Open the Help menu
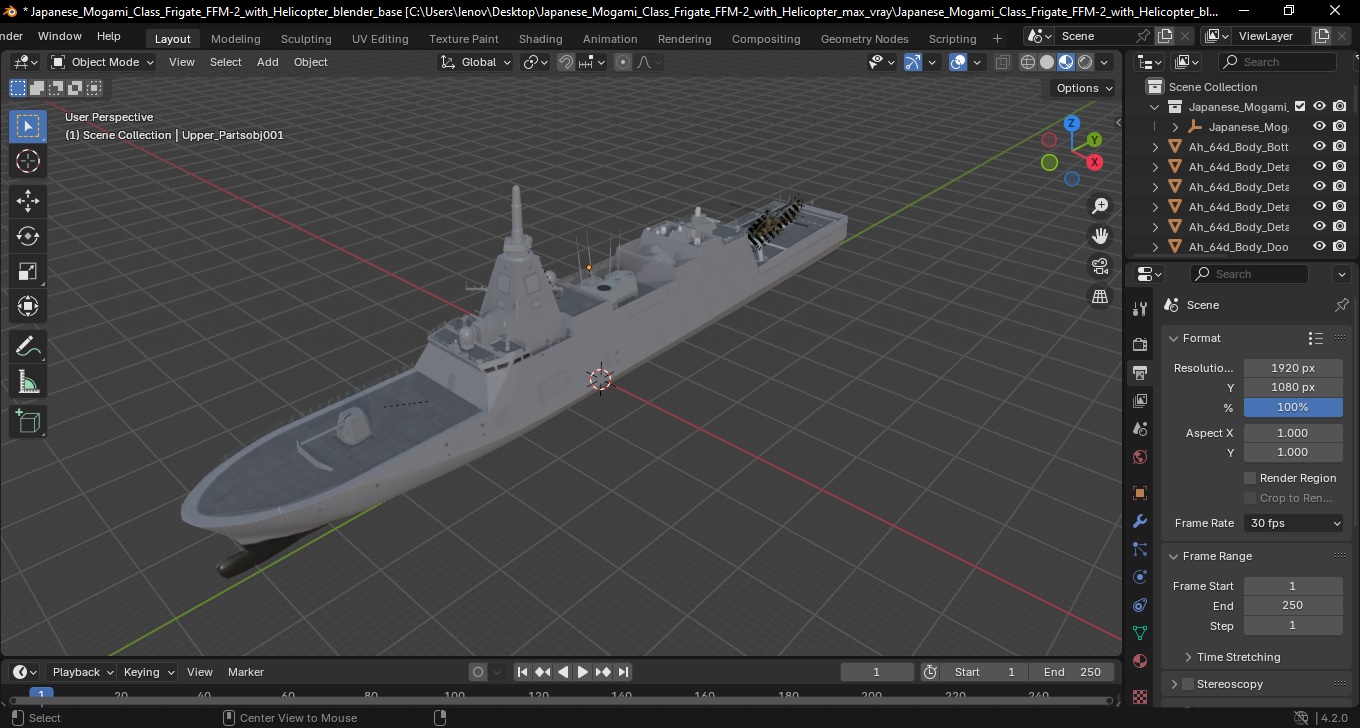 coord(109,36)
